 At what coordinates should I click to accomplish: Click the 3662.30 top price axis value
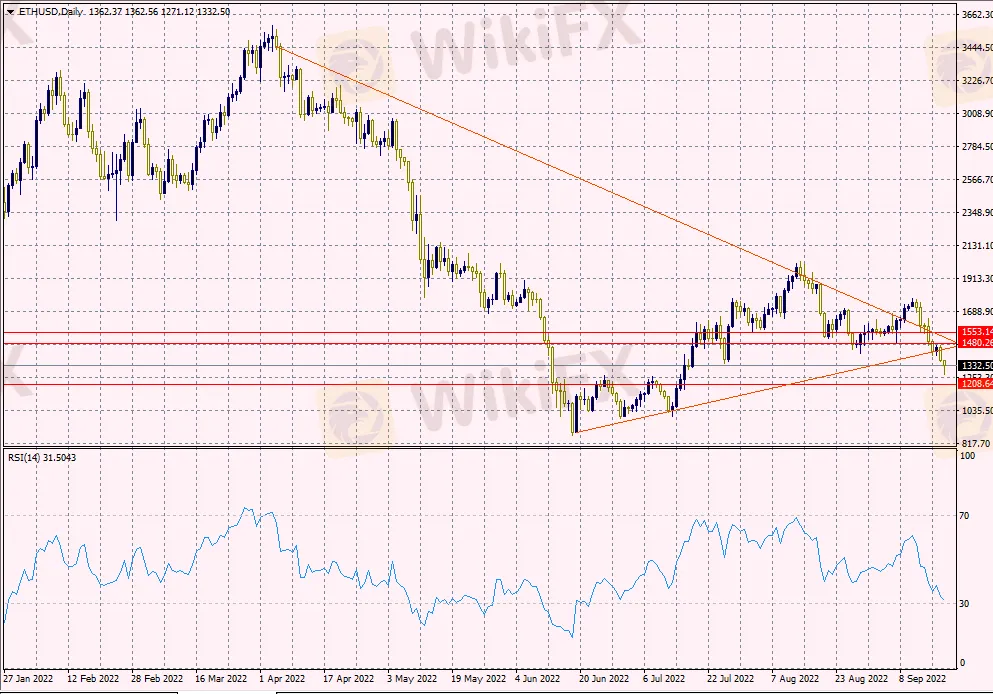tap(975, 15)
